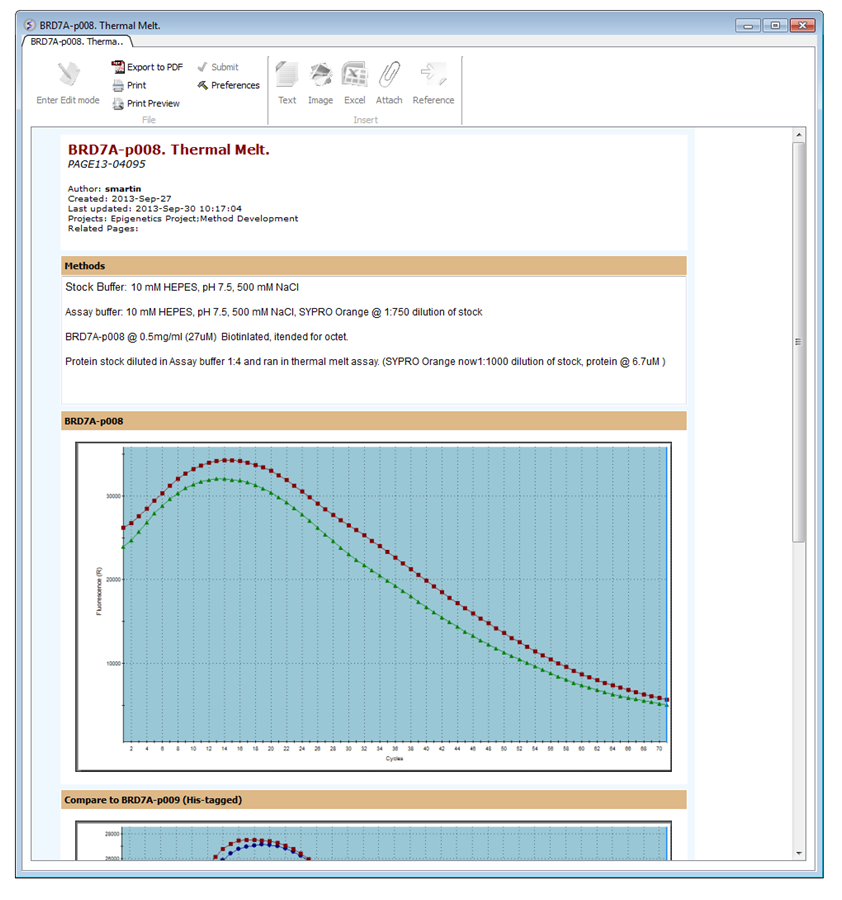Click the vertical scrollbar thumb
Screen dimensions: 842x900
(x=798, y=340)
